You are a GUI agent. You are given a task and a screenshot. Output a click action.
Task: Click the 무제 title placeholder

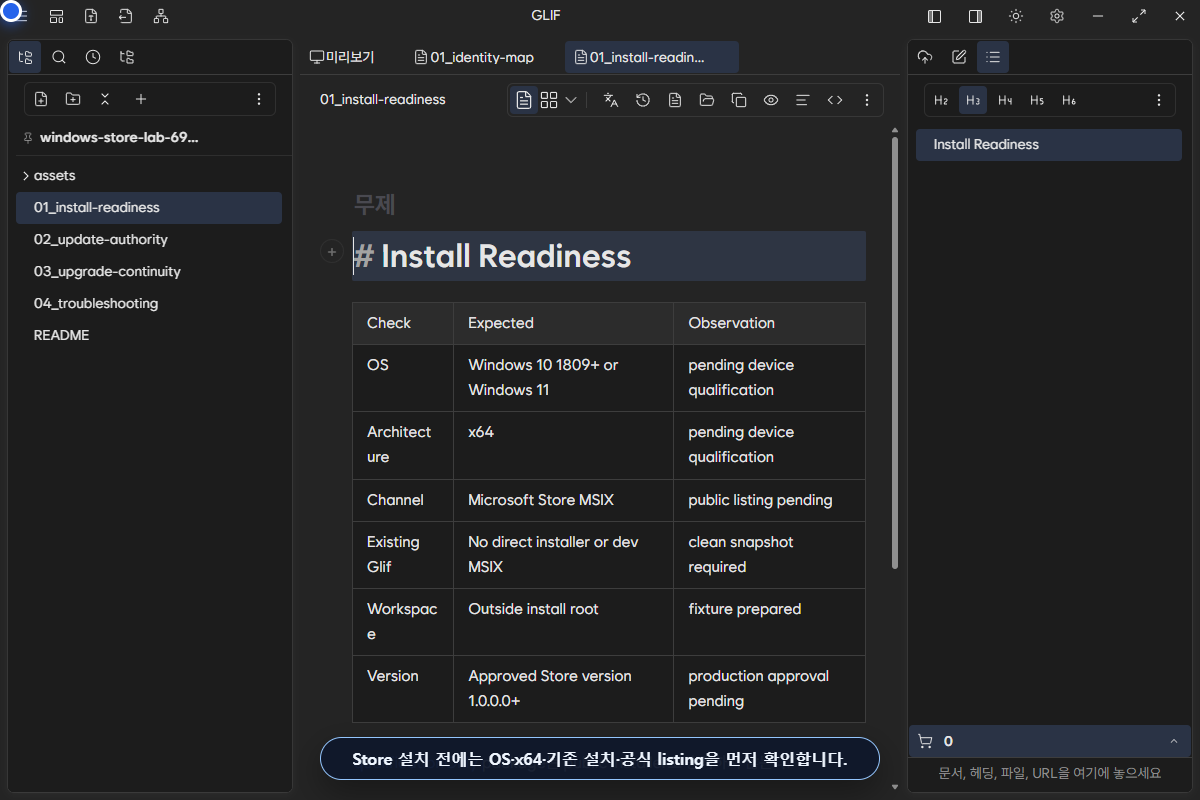375,204
